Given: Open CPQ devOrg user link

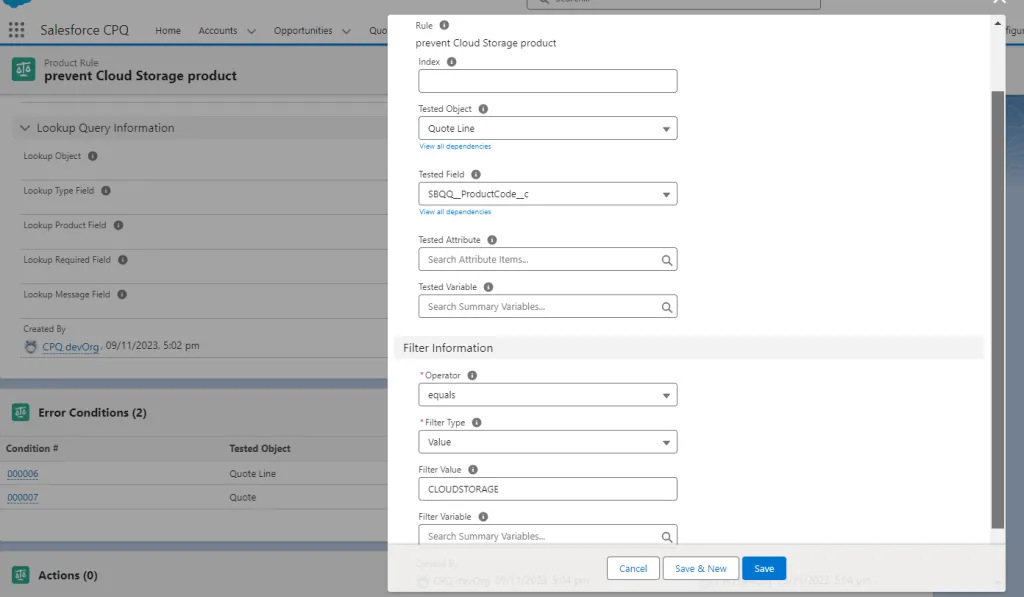Looking at the screenshot, I should coord(71,346).
